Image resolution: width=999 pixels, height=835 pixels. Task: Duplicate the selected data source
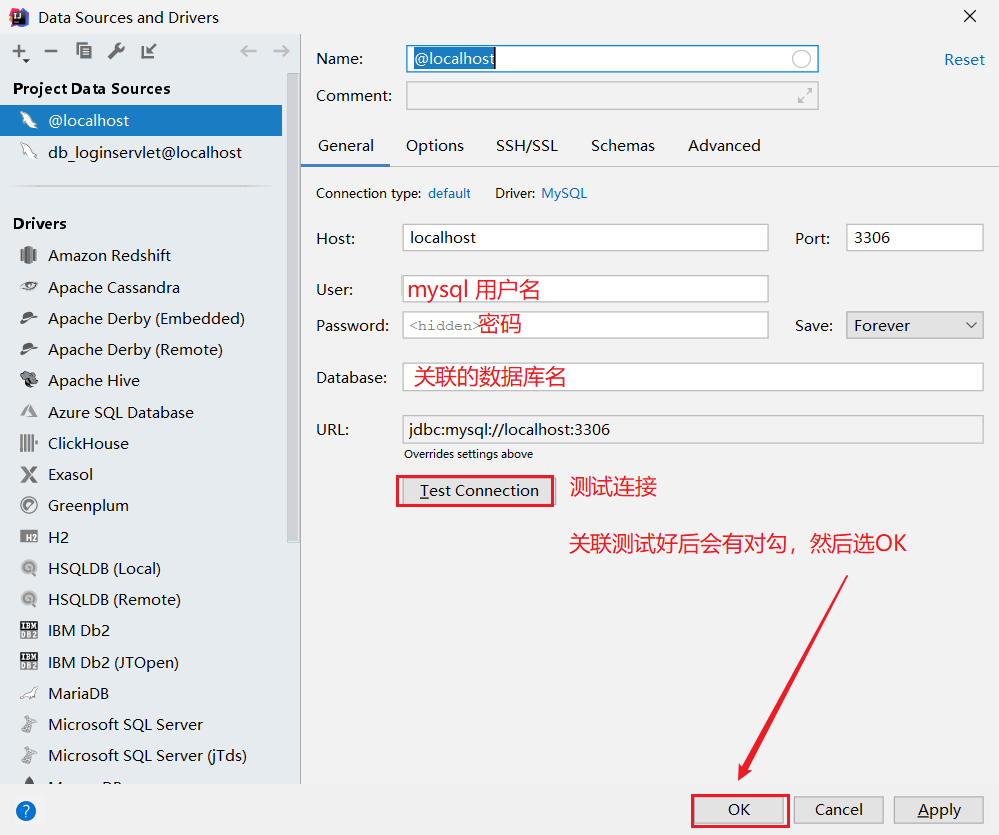[83, 51]
